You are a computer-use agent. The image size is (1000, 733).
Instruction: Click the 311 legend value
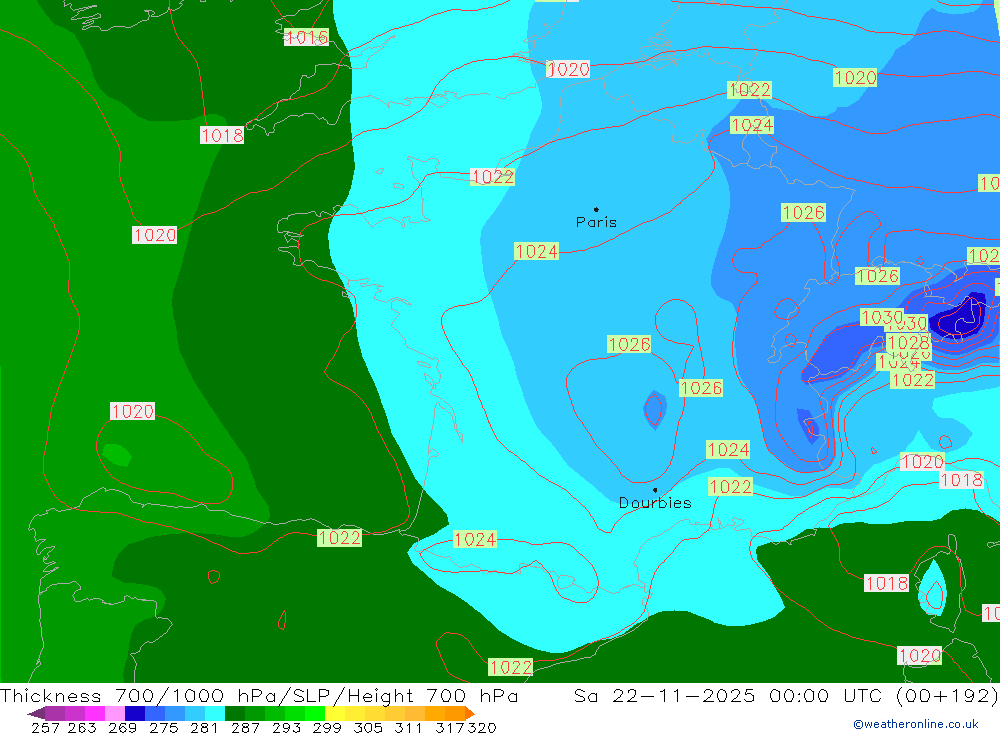tap(408, 727)
